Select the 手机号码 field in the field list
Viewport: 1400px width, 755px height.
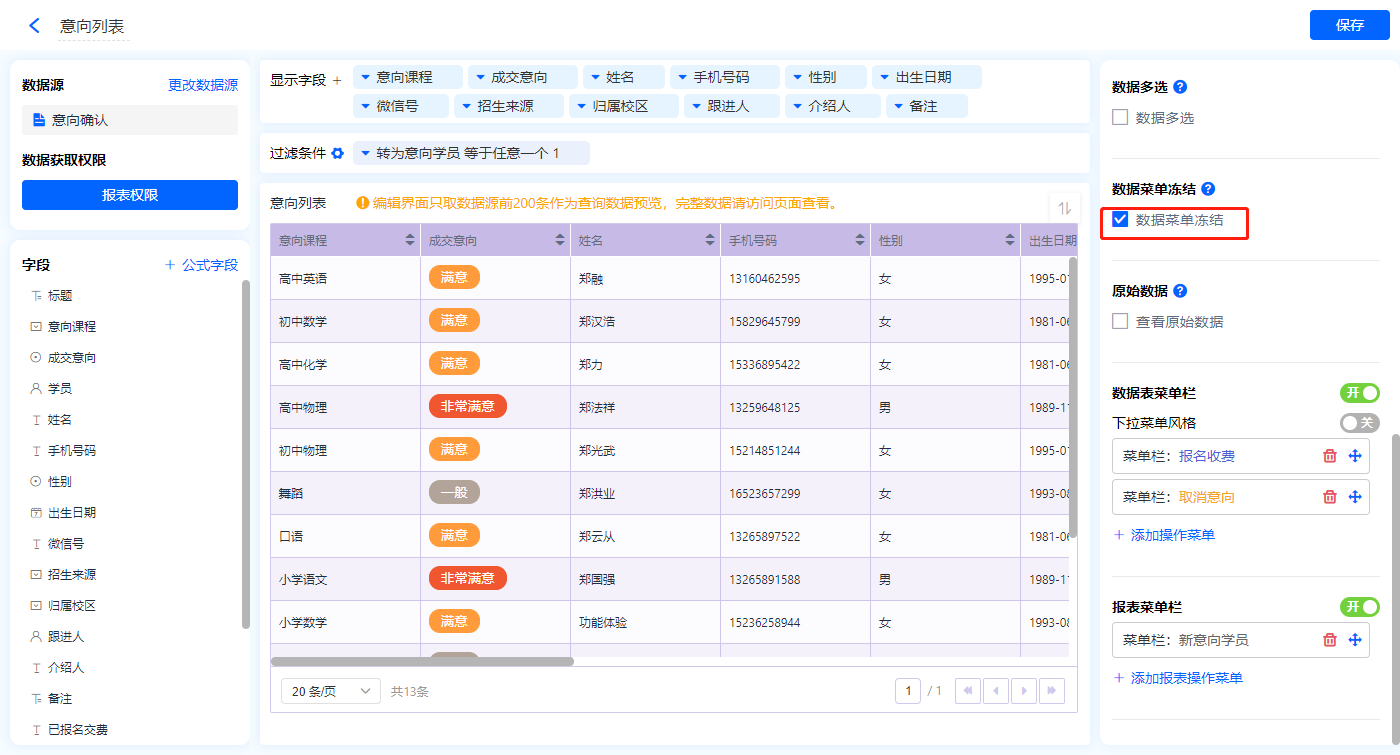pos(72,450)
